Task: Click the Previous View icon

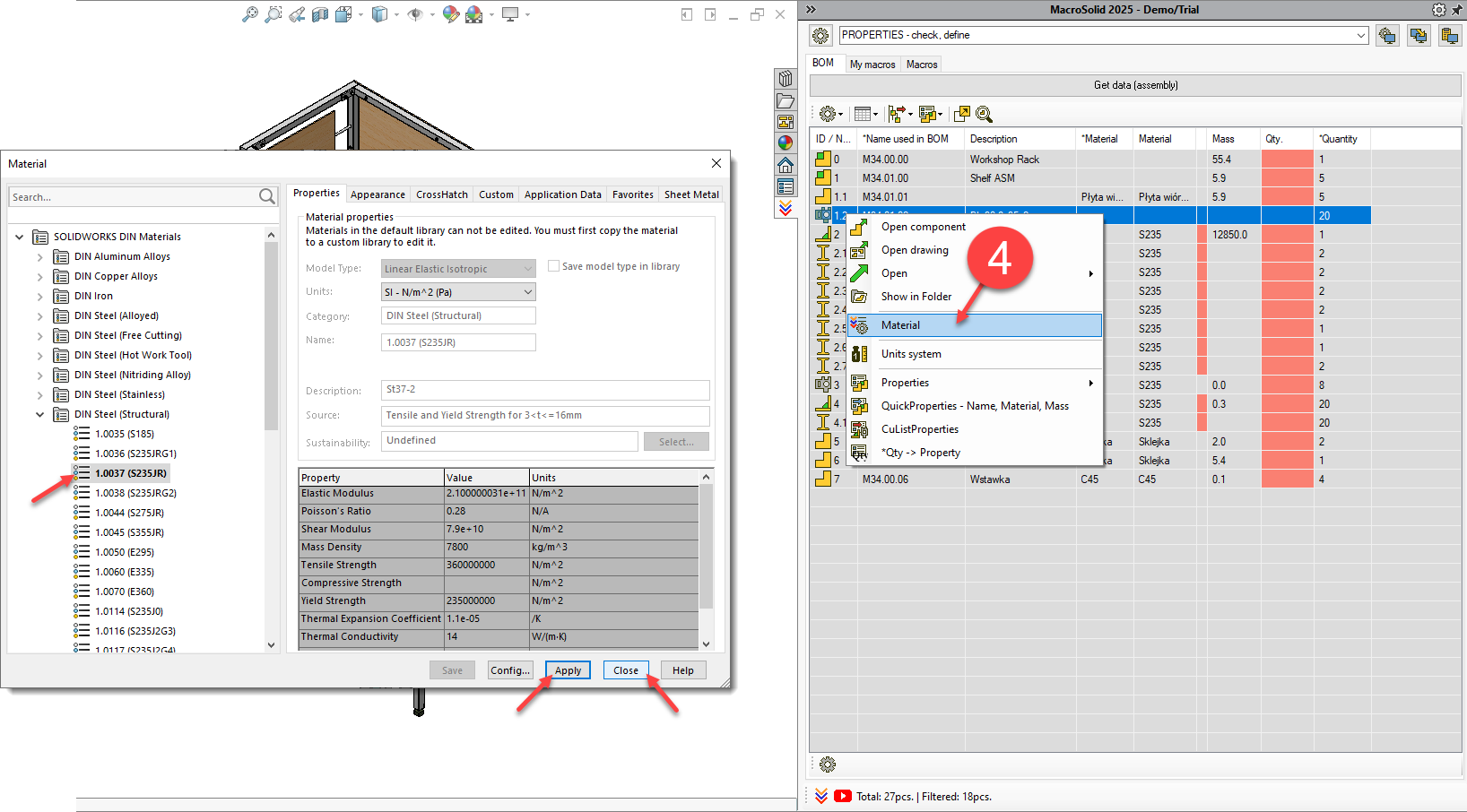Action: click(x=297, y=14)
